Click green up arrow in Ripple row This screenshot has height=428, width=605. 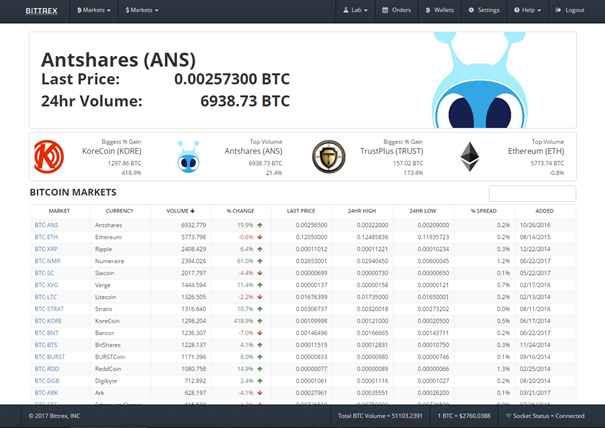tap(260, 249)
